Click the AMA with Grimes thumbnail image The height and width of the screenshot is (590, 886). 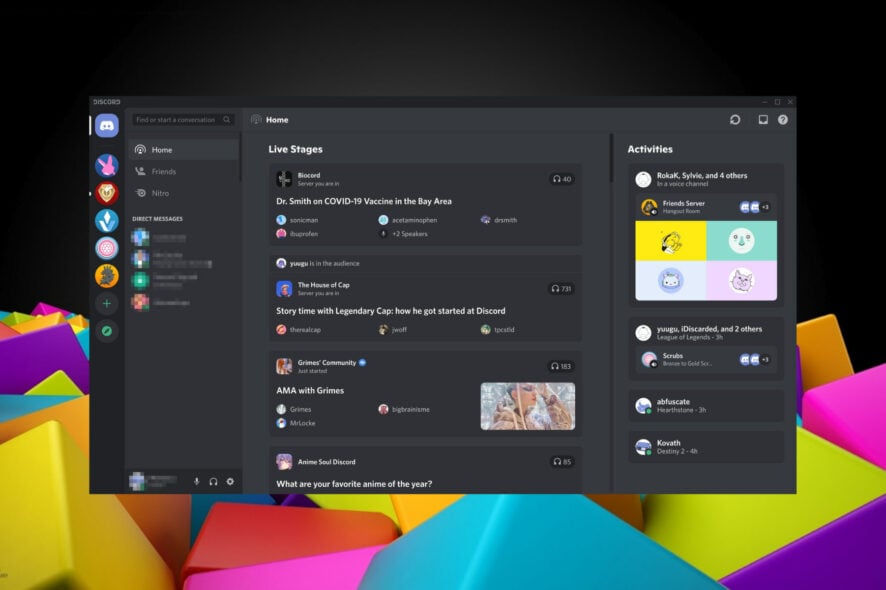(x=528, y=406)
